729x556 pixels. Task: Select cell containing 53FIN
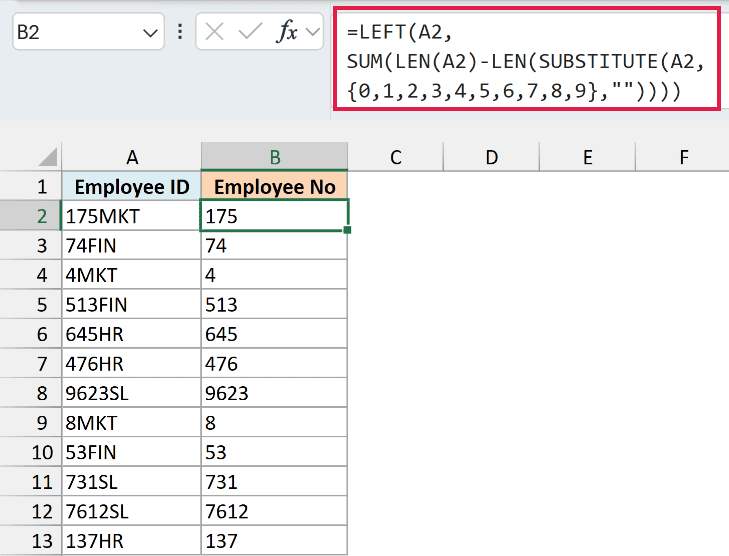coord(132,452)
